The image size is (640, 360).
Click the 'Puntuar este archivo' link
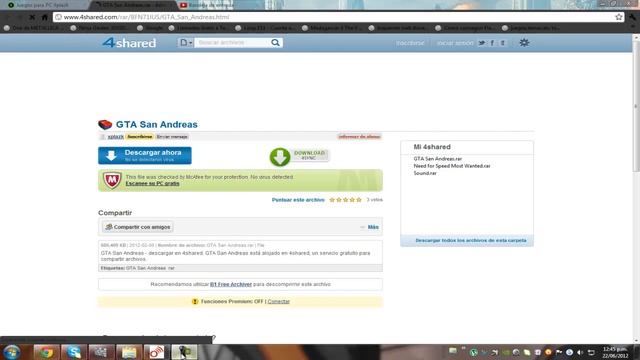298,200
